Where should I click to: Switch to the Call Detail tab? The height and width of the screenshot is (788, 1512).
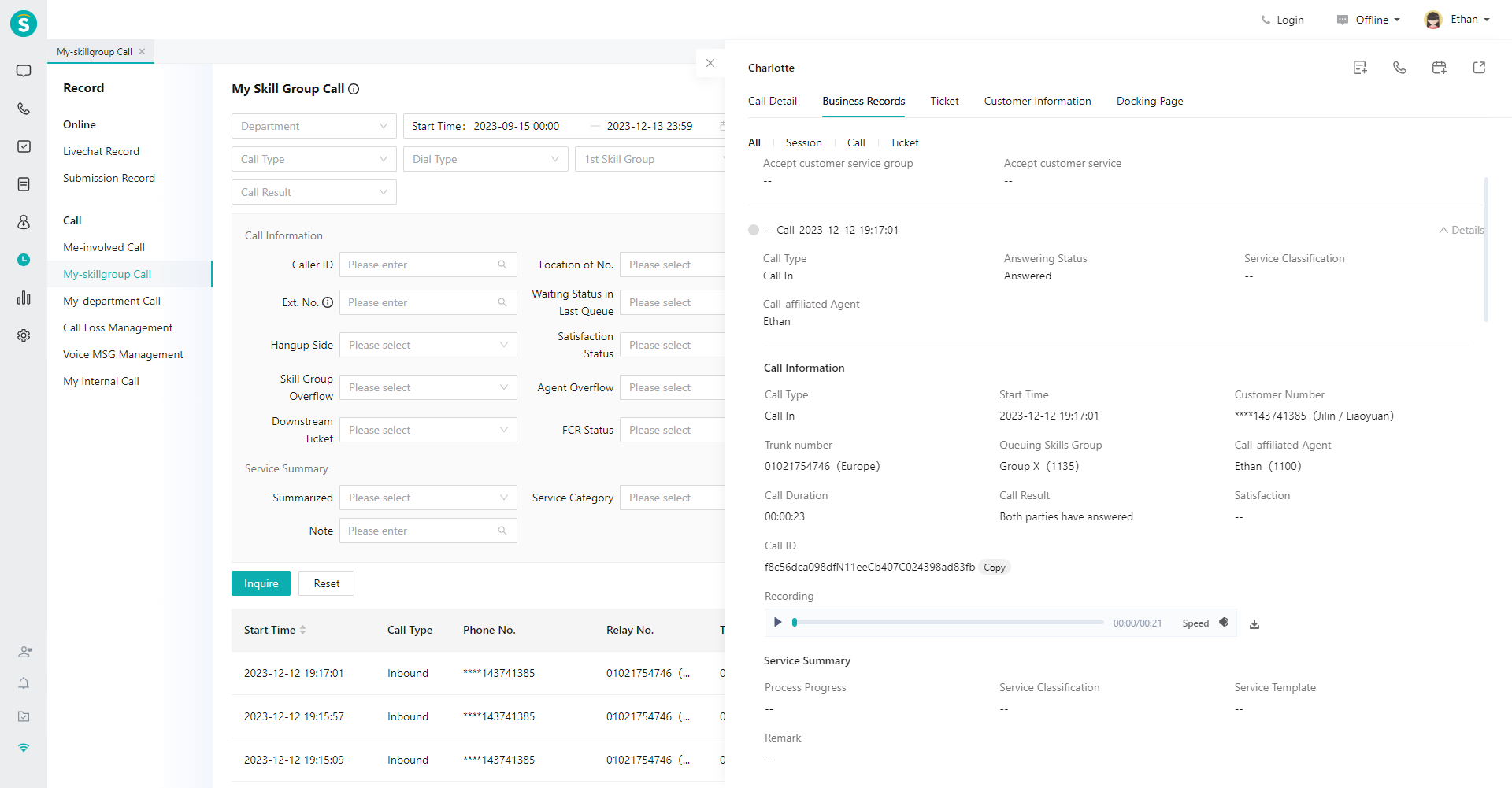click(773, 101)
